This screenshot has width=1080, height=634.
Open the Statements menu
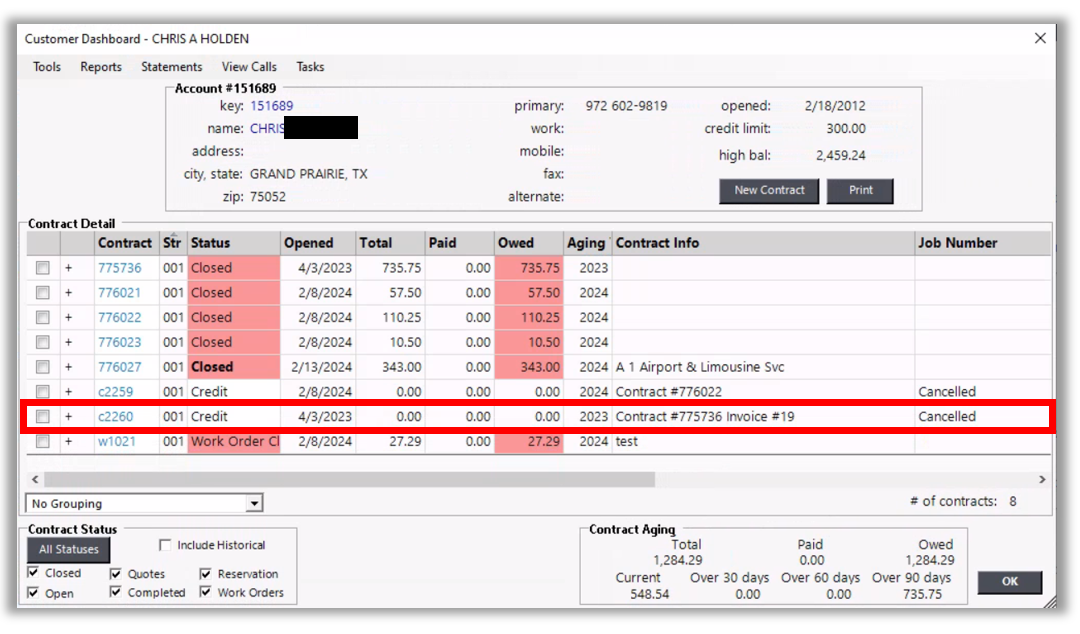[171, 67]
